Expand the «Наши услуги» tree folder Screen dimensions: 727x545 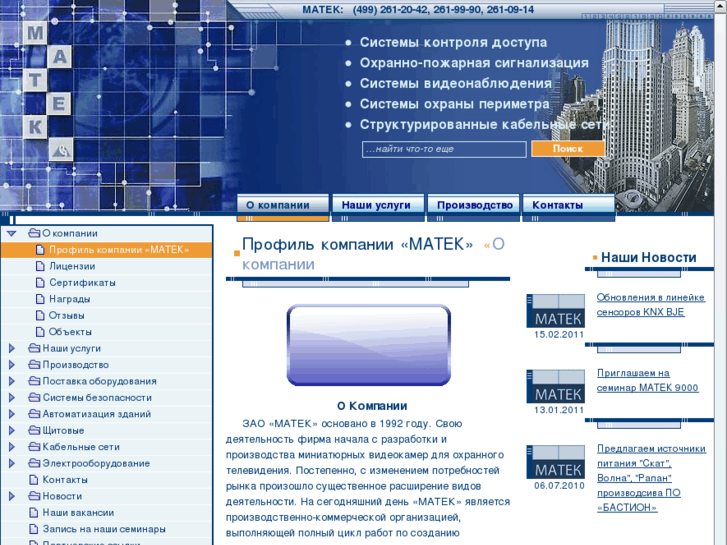(12, 348)
